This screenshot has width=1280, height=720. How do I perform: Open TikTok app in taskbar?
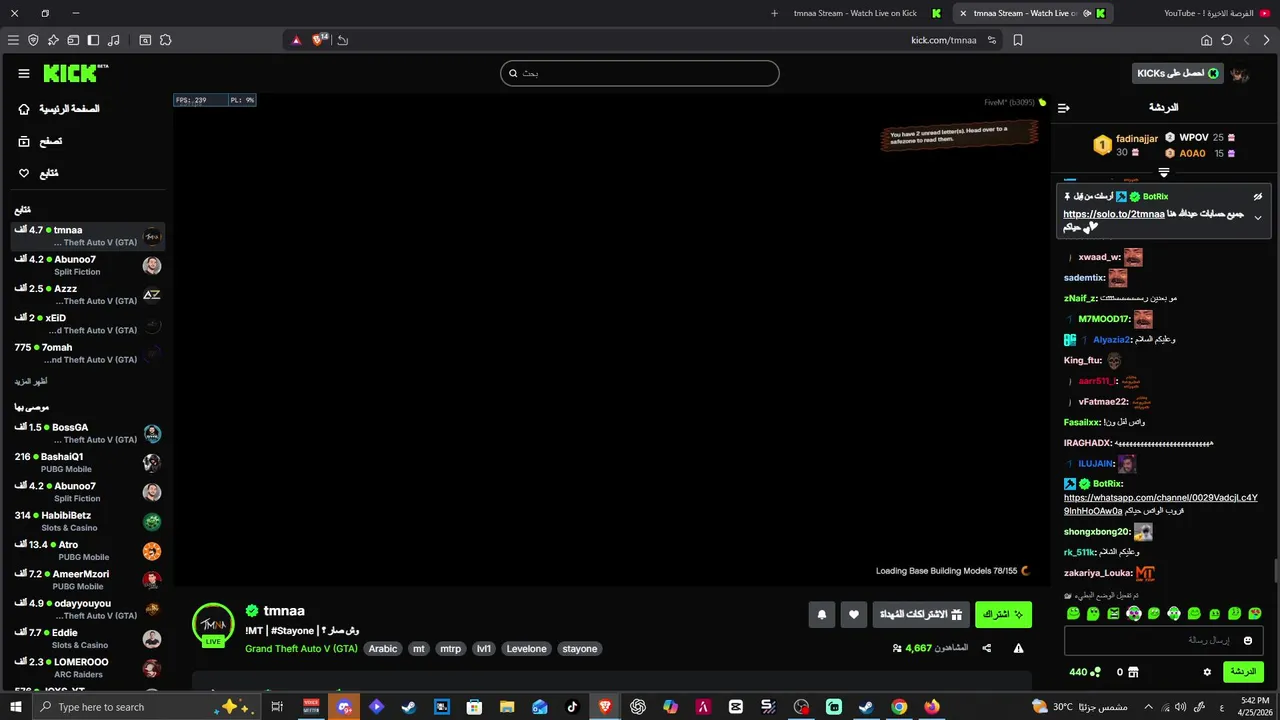pyautogui.click(x=573, y=707)
